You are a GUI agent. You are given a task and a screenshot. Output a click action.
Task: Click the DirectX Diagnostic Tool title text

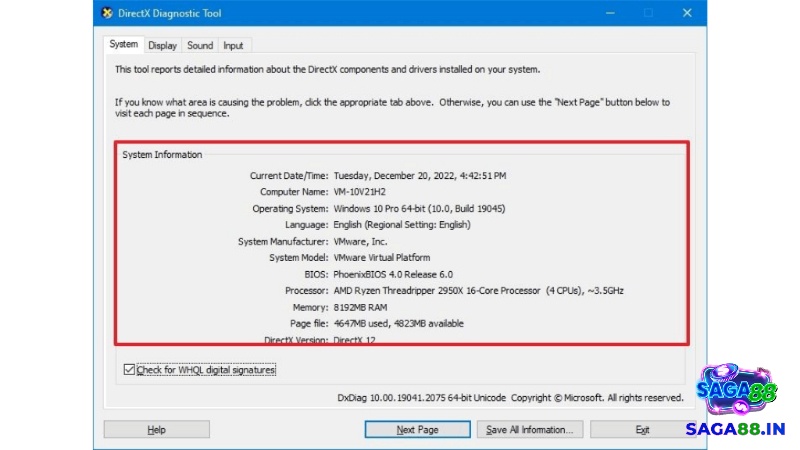pos(170,13)
